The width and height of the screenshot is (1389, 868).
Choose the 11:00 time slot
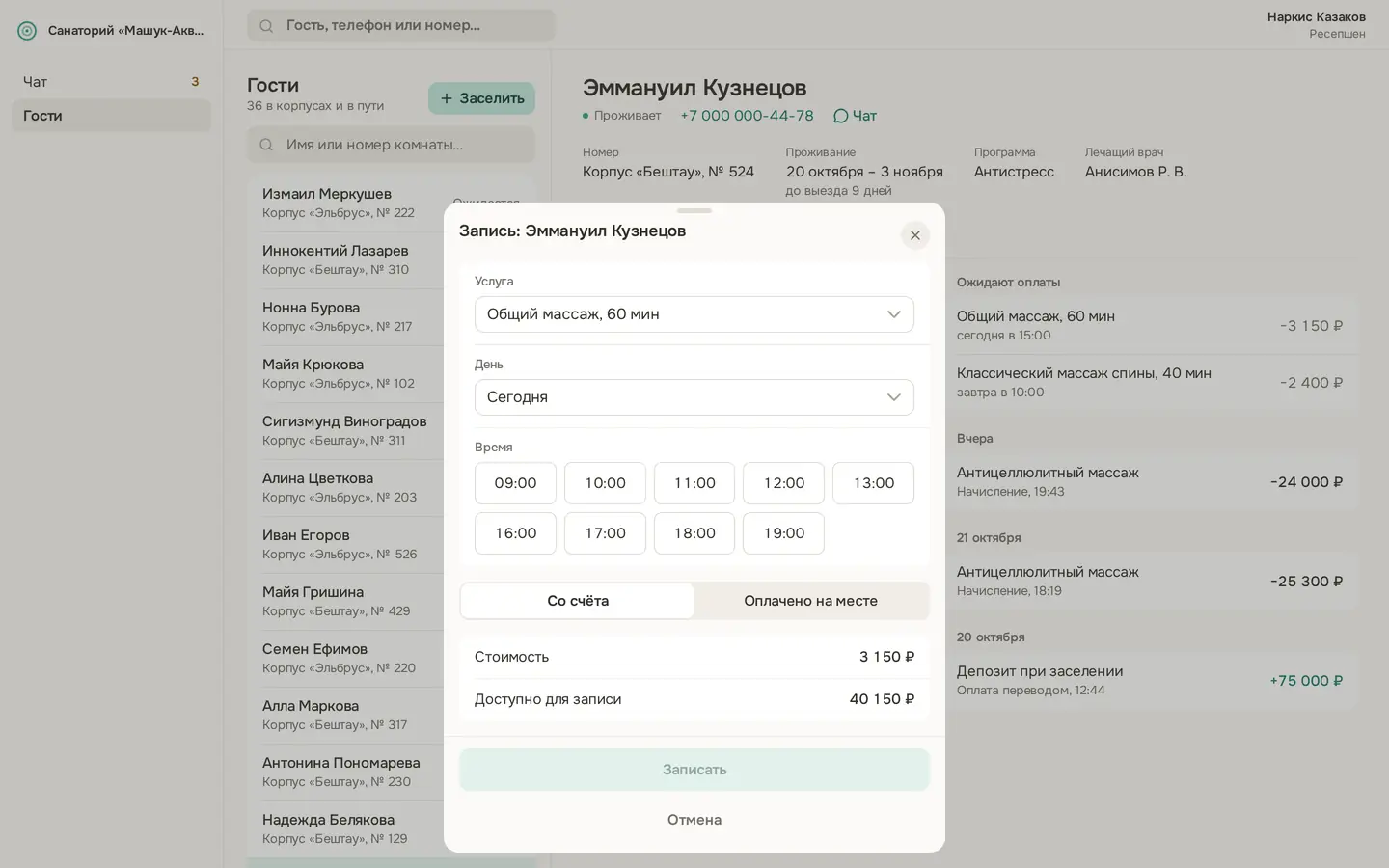(694, 483)
